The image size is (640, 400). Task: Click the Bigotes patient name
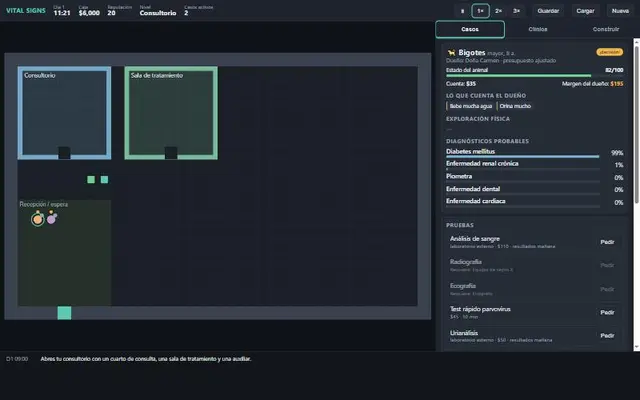[471, 53]
